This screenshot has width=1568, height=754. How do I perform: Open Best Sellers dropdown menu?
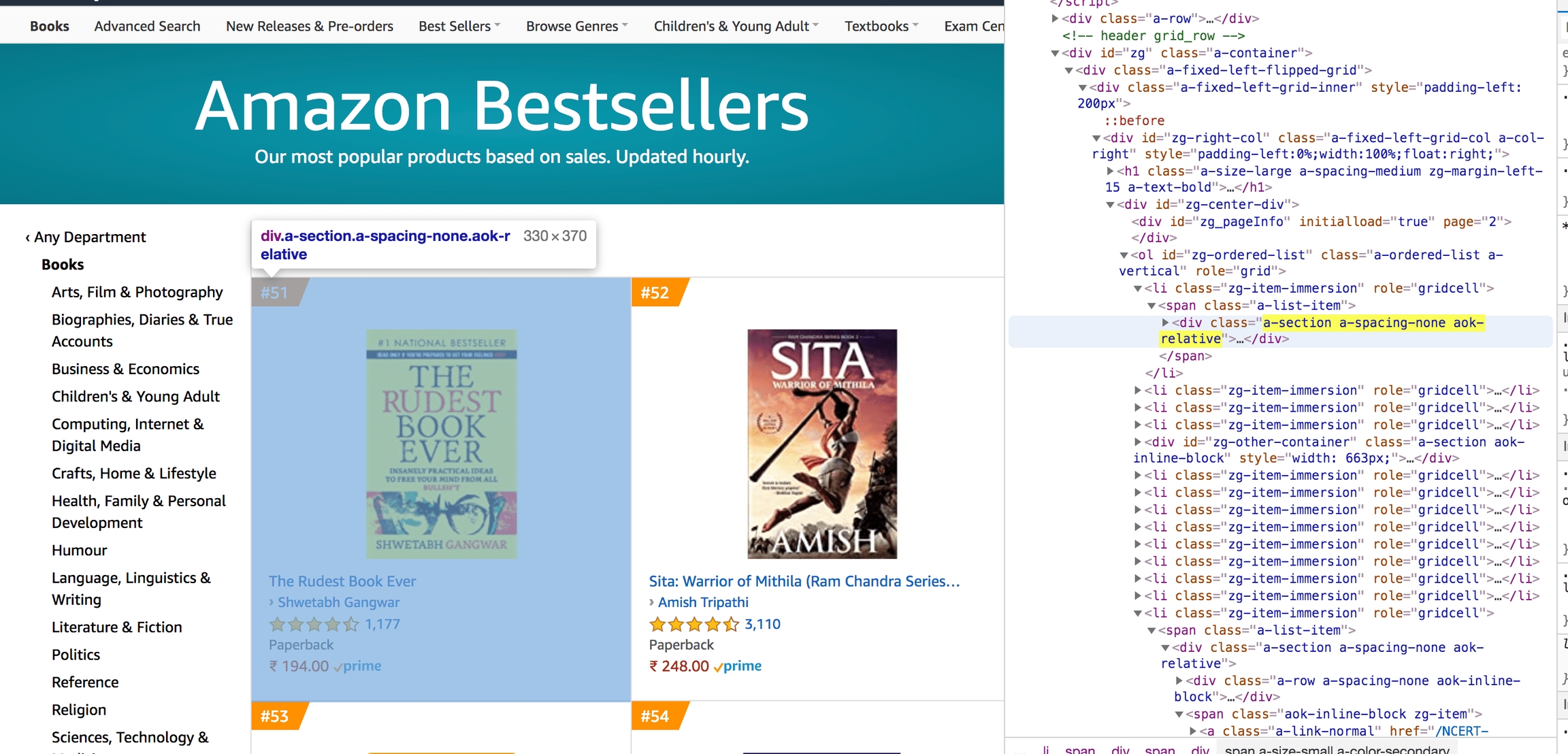[459, 26]
